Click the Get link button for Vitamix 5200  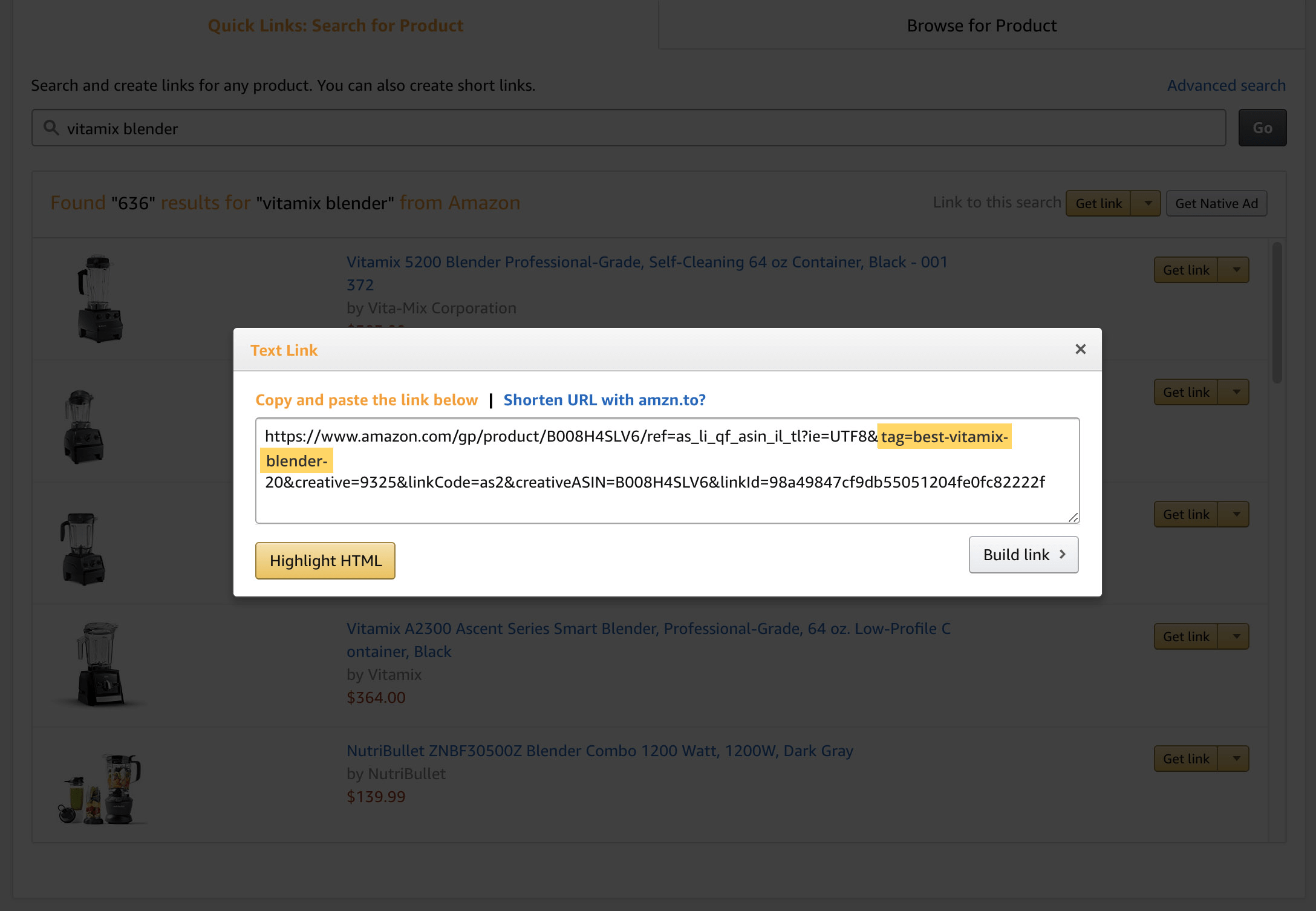tap(1185, 269)
